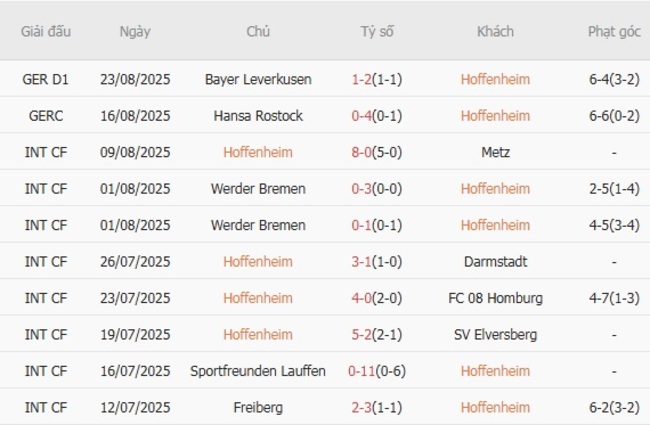Select the GERC competition label
Screen dimensions: 650x425
pyautogui.click(x=45, y=116)
